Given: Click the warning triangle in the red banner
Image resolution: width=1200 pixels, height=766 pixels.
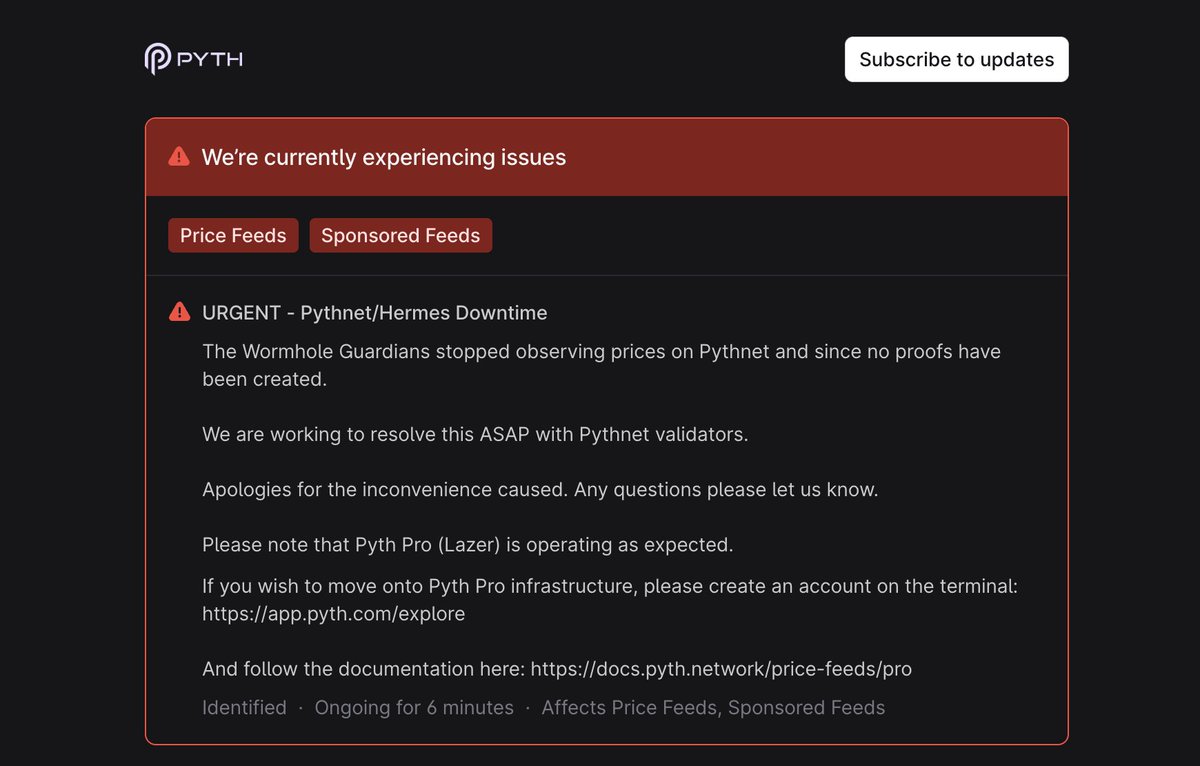Looking at the screenshot, I should 179,156.
